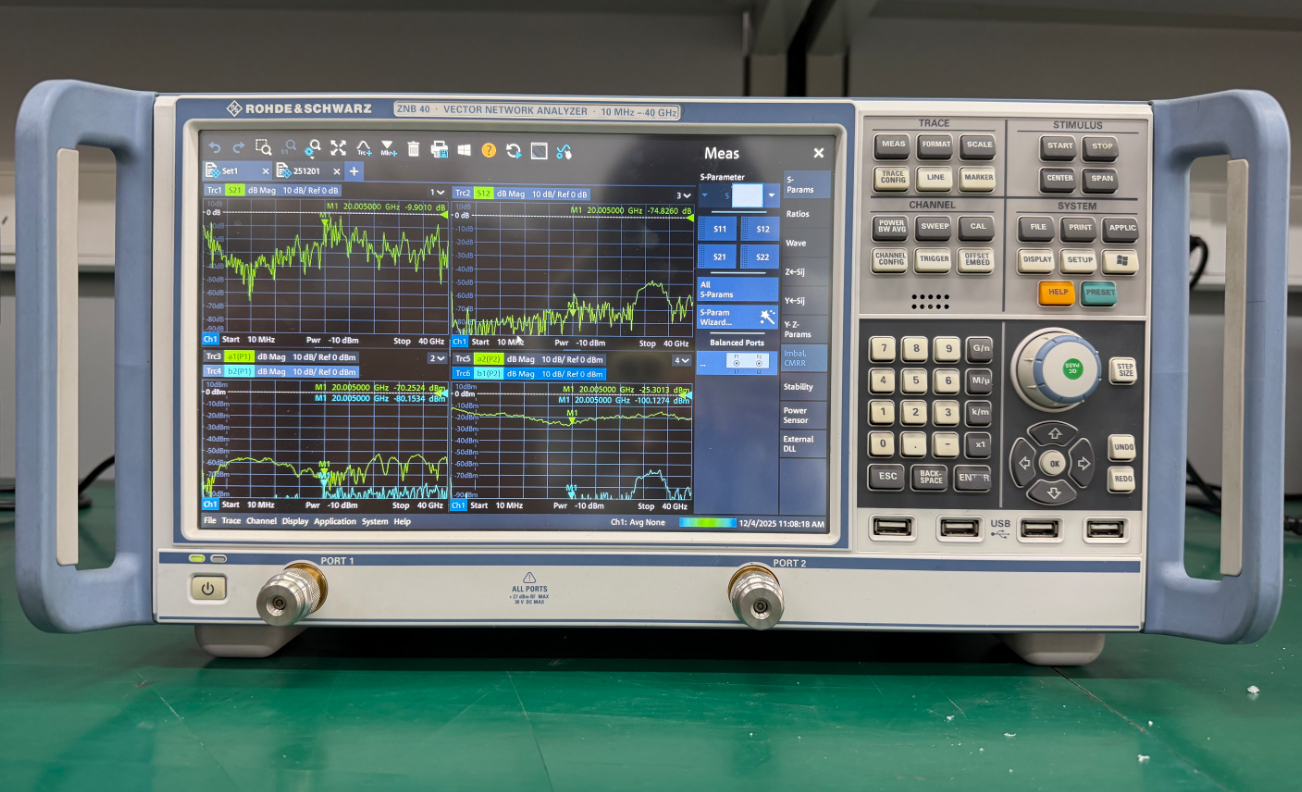Click the add trace Trc+ icon
1302x792 pixels.
point(364,150)
